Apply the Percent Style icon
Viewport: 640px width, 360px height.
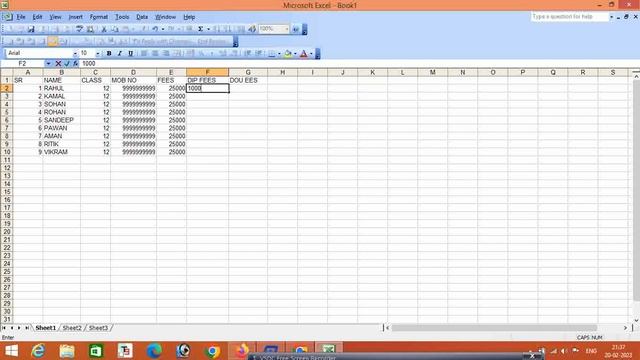tap(201, 53)
